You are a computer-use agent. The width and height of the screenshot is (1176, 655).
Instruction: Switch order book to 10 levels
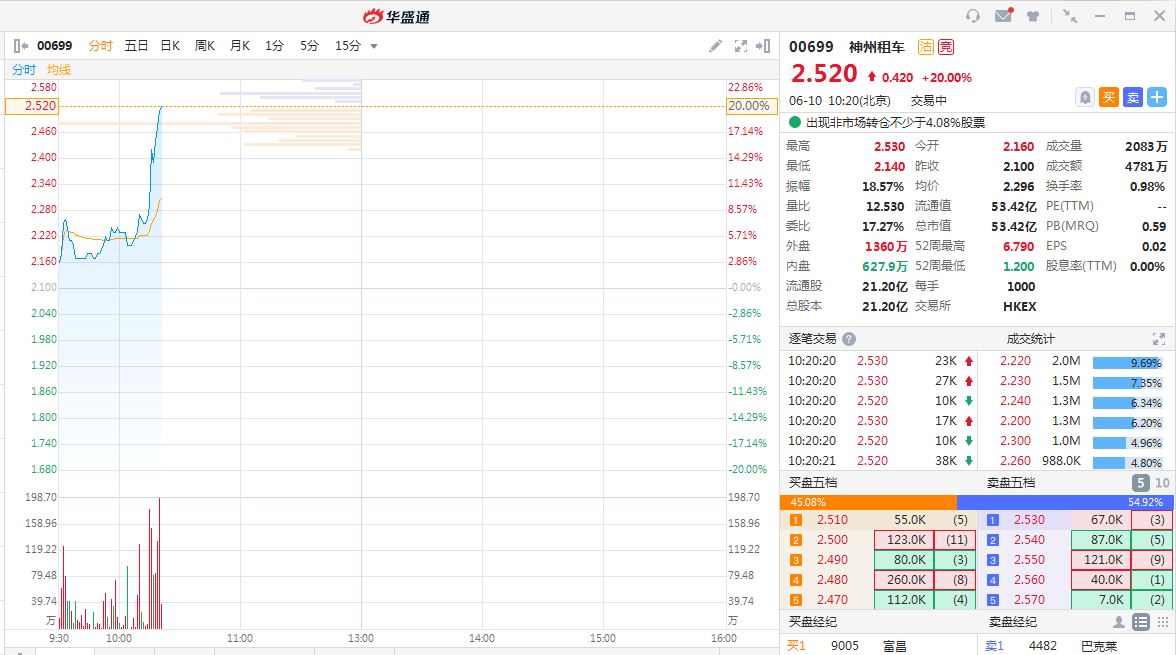pos(1162,483)
